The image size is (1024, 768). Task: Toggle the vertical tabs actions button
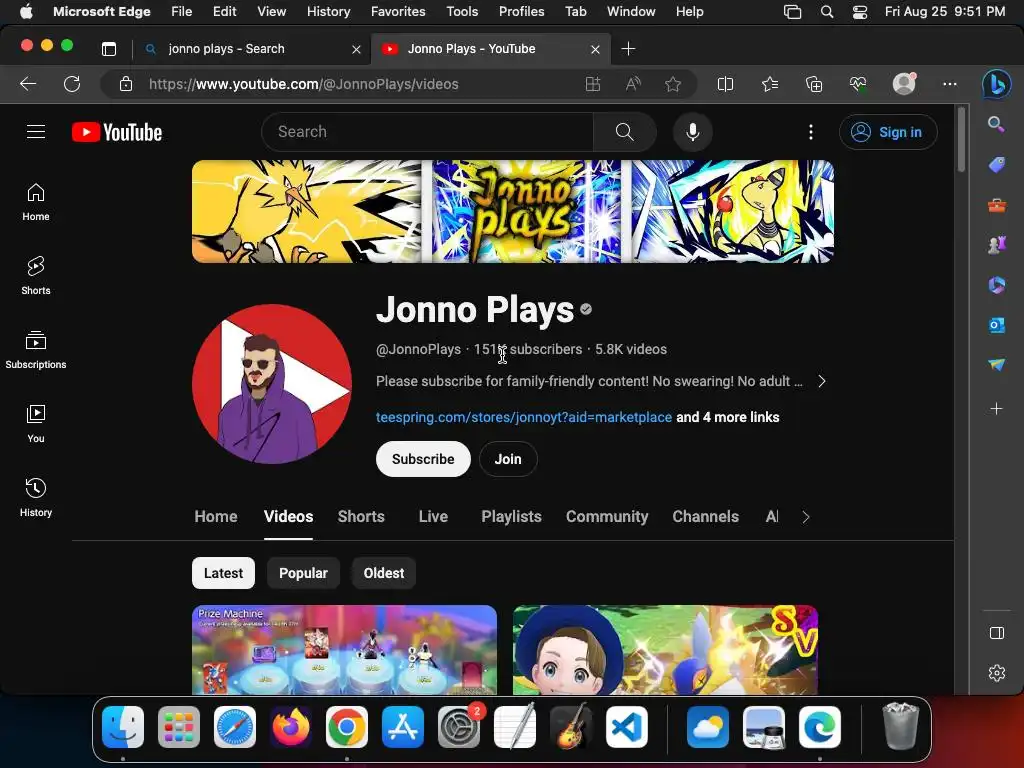point(109,49)
